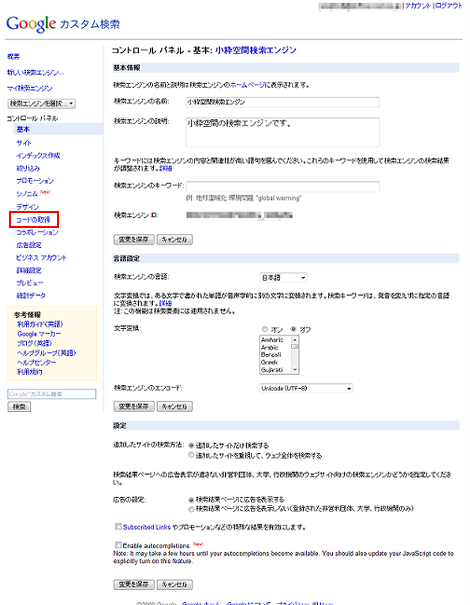Select Arabic in the language list
The height and width of the screenshot is (605, 470).
[269, 347]
